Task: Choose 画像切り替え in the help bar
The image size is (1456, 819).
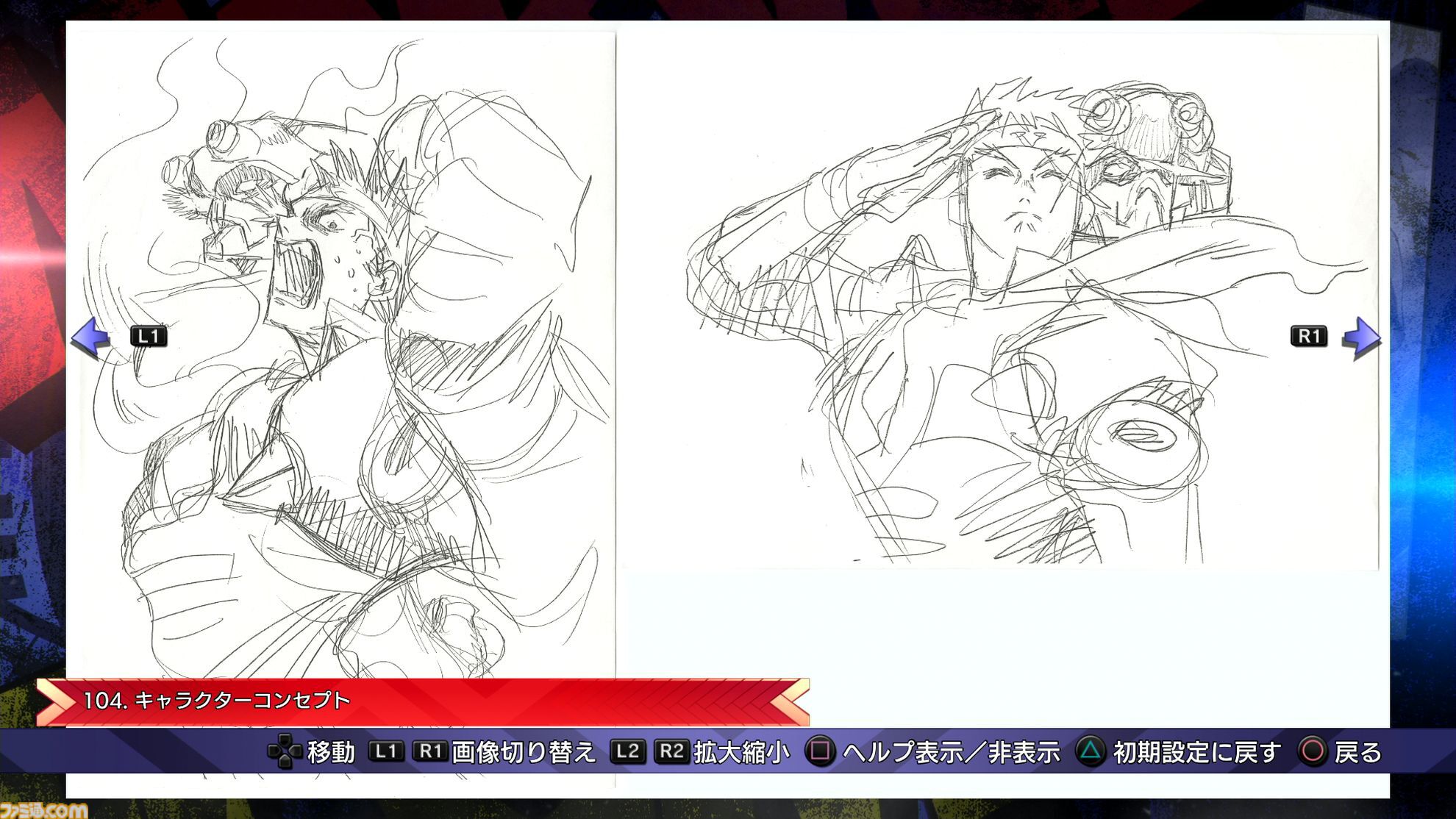Action: 524,752
